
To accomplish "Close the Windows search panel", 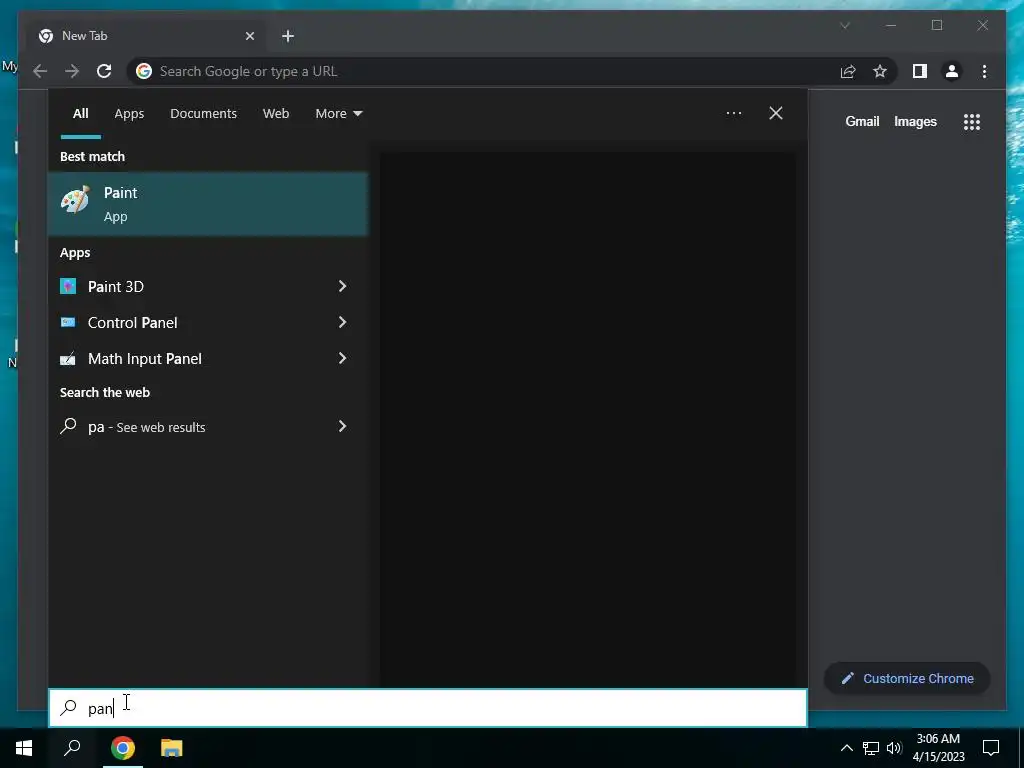I will point(776,114).
